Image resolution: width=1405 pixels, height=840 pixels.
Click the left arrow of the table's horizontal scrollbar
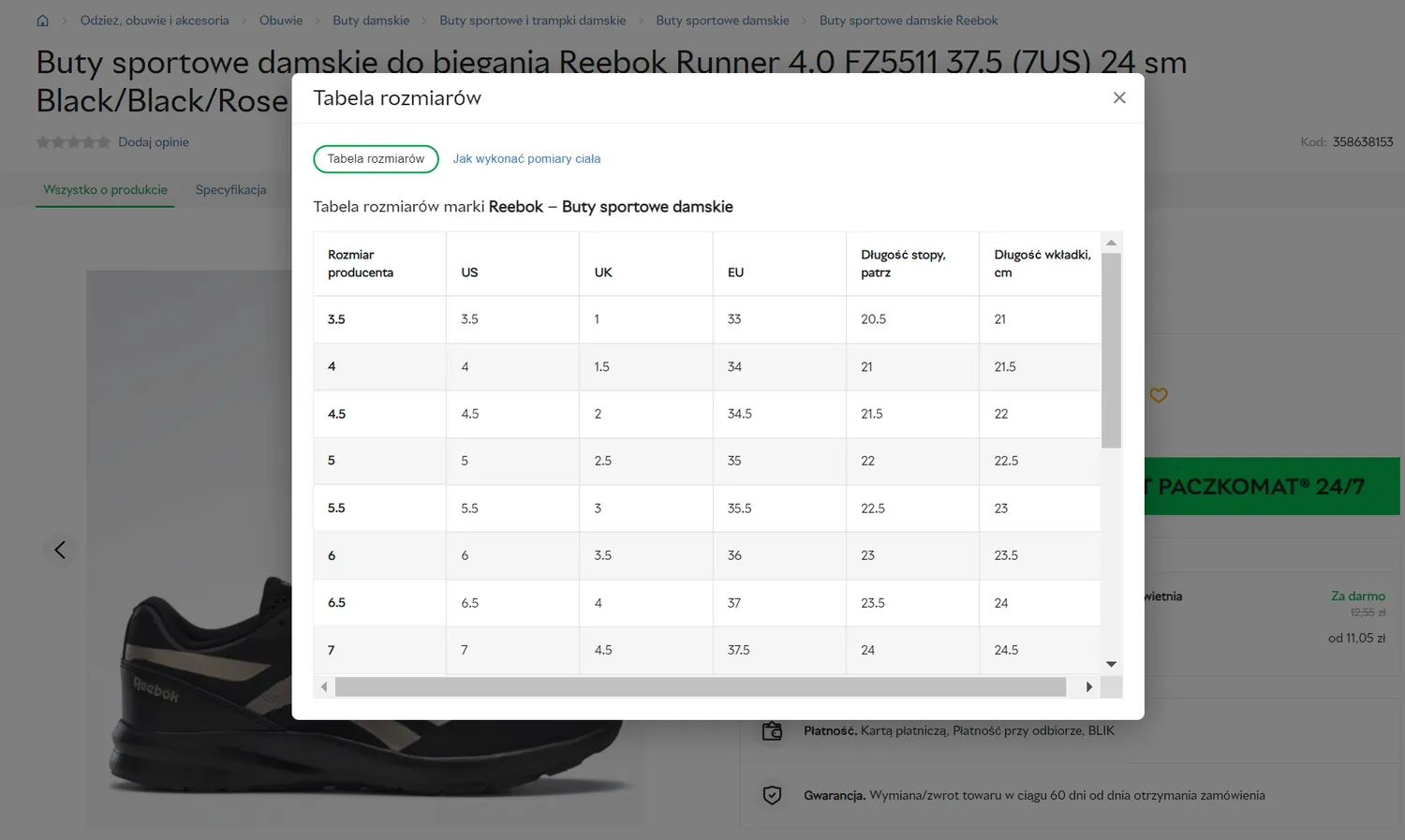click(324, 686)
